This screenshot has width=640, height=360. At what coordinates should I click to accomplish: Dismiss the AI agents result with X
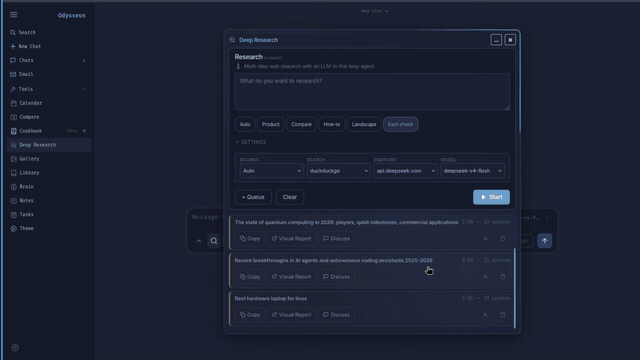[485, 277]
